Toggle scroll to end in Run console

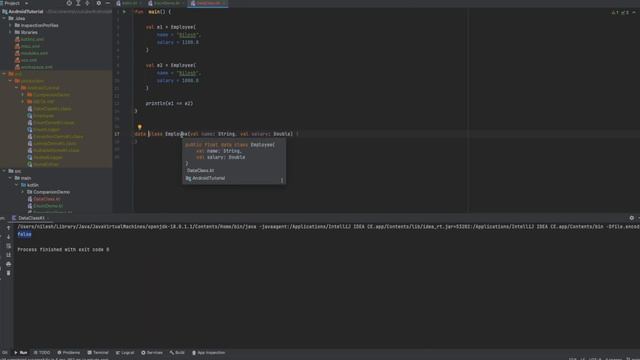pos(8,255)
